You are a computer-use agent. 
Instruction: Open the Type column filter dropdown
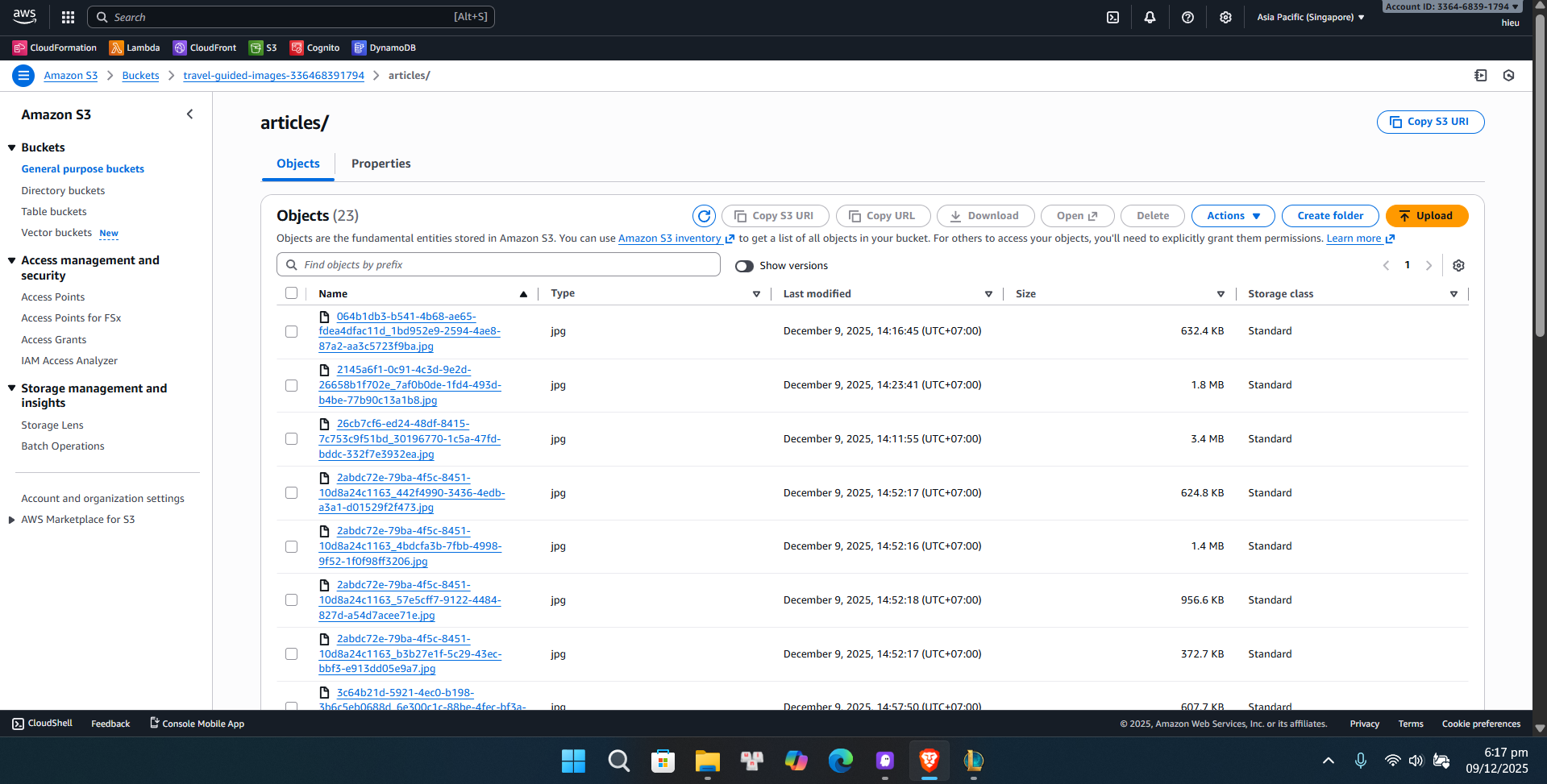click(x=755, y=294)
